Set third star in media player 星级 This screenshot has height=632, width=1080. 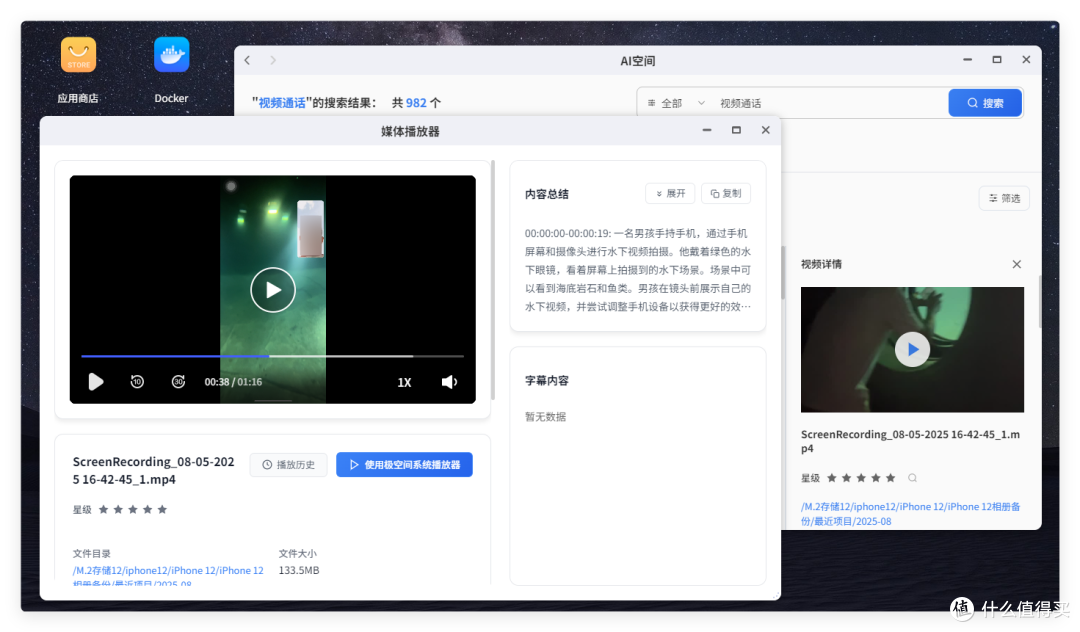(133, 509)
